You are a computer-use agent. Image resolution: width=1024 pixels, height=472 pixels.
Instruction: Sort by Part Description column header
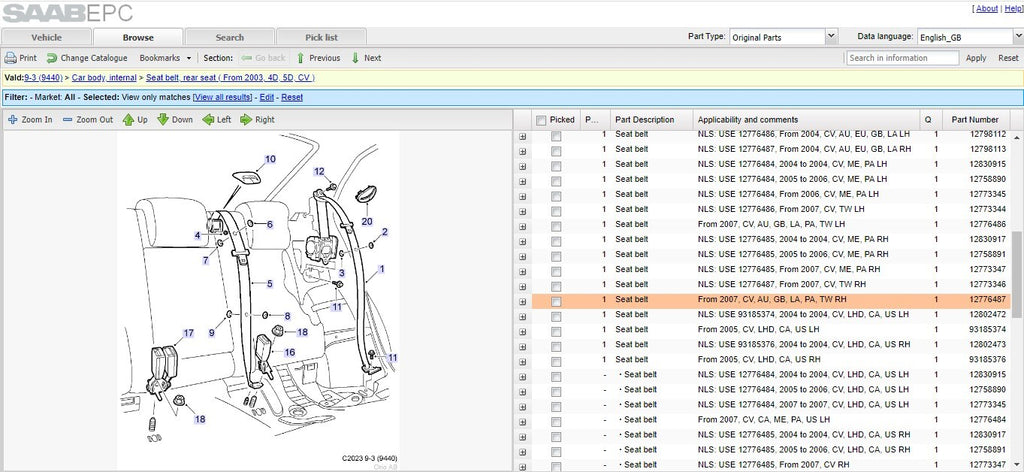(x=651, y=119)
